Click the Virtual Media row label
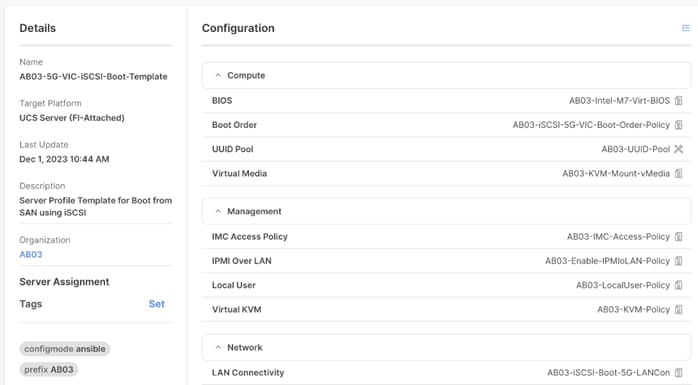Viewport: 698px width, 385px height. pyautogui.click(x=239, y=174)
